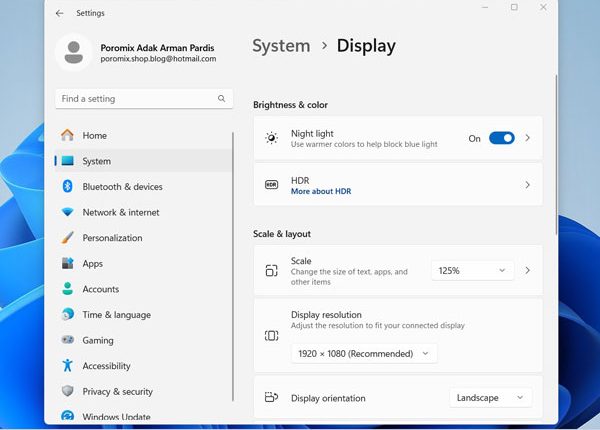The width and height of the screenshot is (600, 430).
Task: Click the Personalization paintbrush icon
Action: (x=67, y=238)
